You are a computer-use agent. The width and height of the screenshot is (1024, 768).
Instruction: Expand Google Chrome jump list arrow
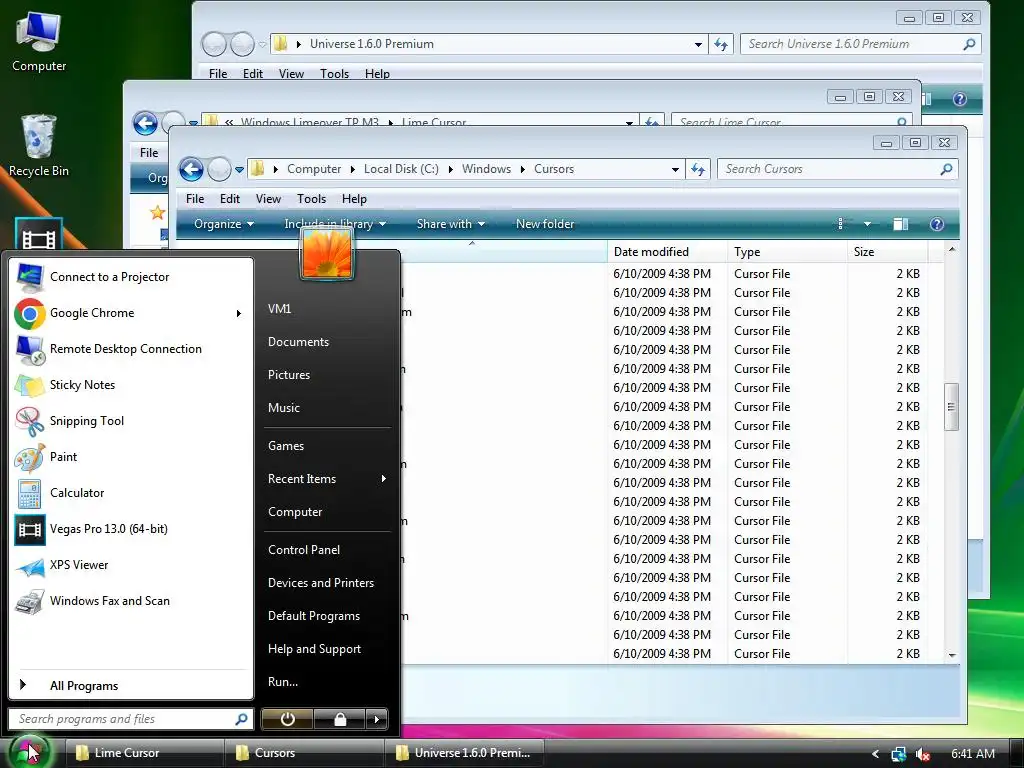coord(239,313)
